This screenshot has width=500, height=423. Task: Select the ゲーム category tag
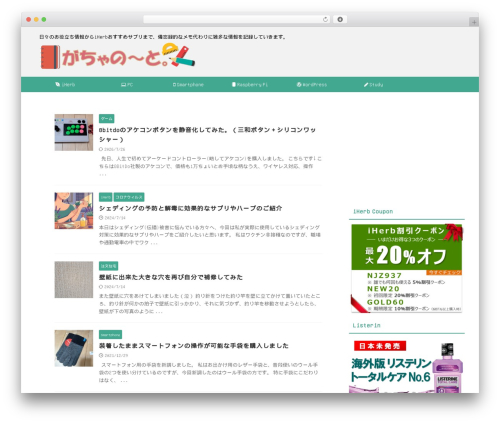(107, 119)
